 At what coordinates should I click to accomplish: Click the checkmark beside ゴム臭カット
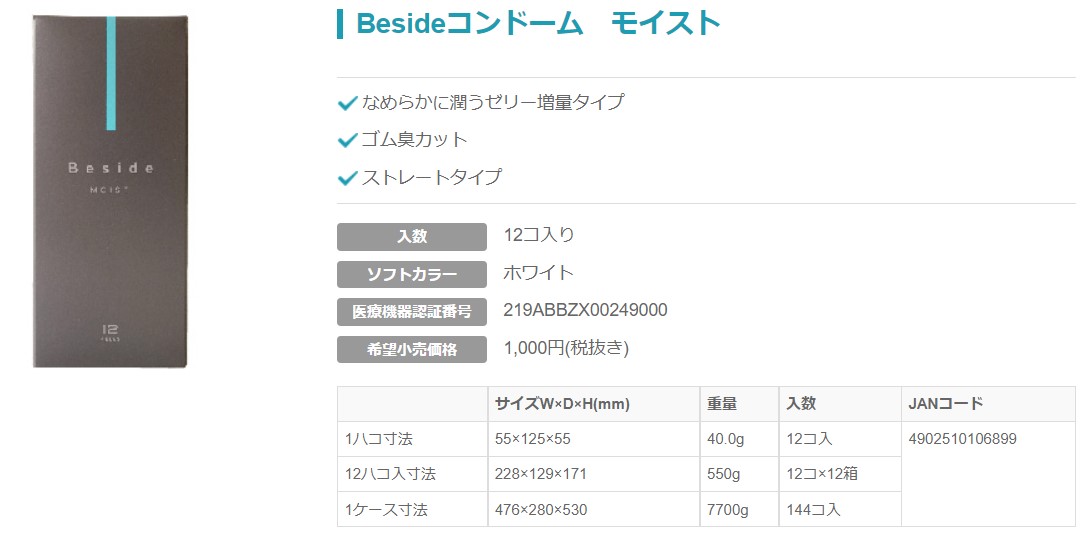tap(348, 140)
